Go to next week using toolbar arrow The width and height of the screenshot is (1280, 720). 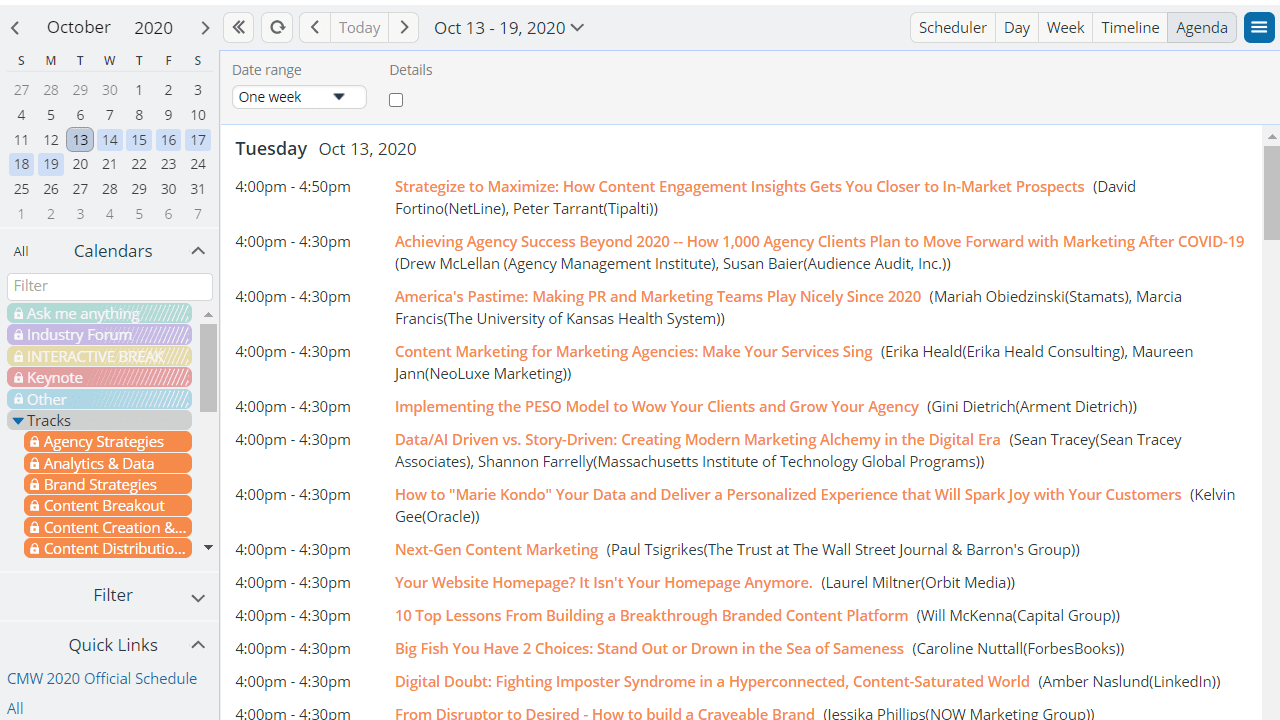point(404,27)
